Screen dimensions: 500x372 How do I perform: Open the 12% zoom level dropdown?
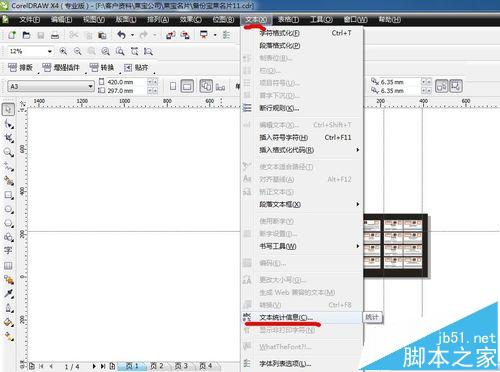[x=50, y=51]
